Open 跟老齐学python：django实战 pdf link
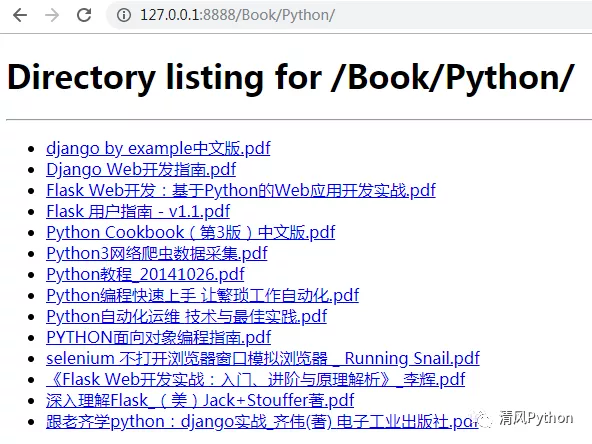The image size is (592, 444). pos(262,422)
